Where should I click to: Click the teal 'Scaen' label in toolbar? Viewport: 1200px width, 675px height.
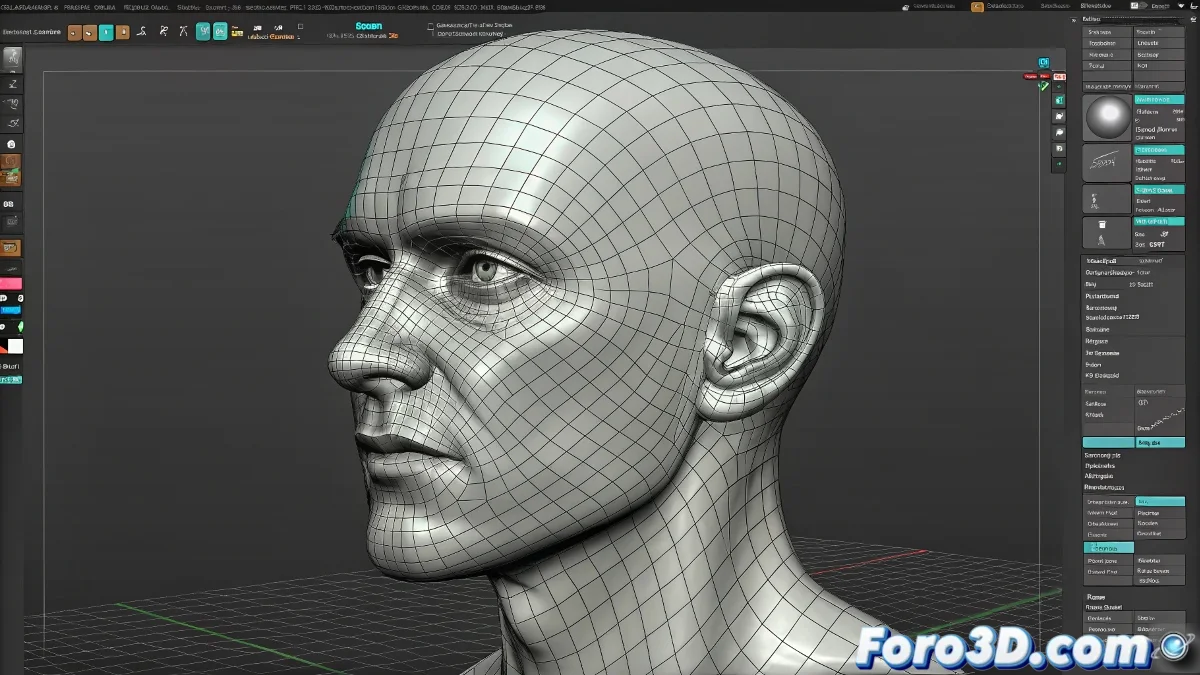(369, 26)
